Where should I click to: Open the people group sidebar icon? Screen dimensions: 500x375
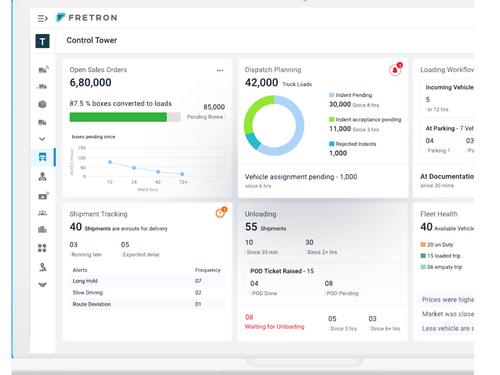point(42,213)
